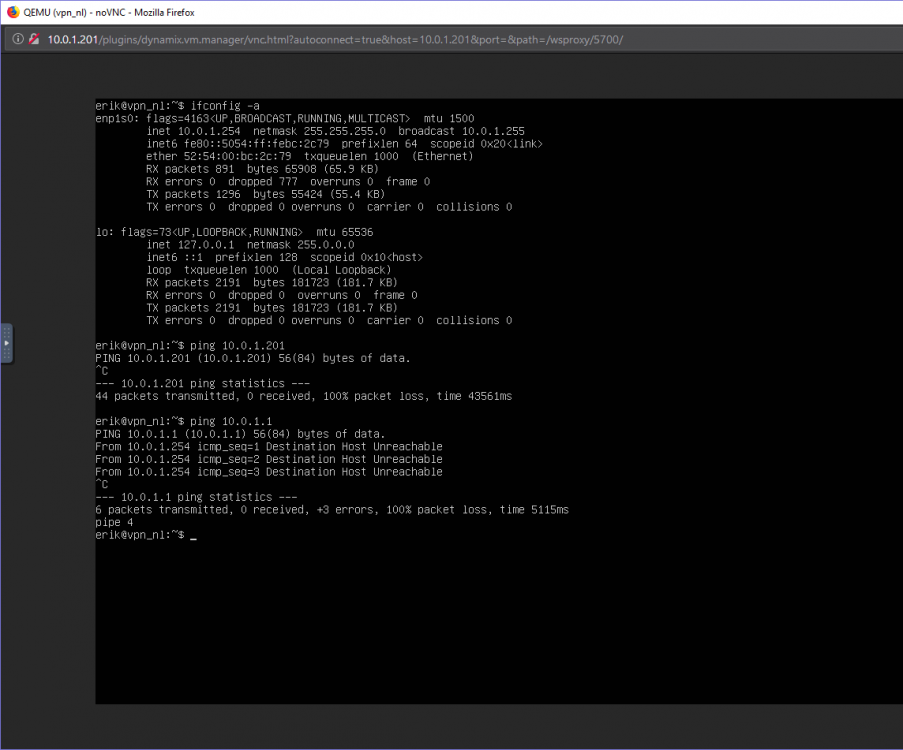Click 'RX packets 891' line under enp1s0
903x750 pixels.
262,169
